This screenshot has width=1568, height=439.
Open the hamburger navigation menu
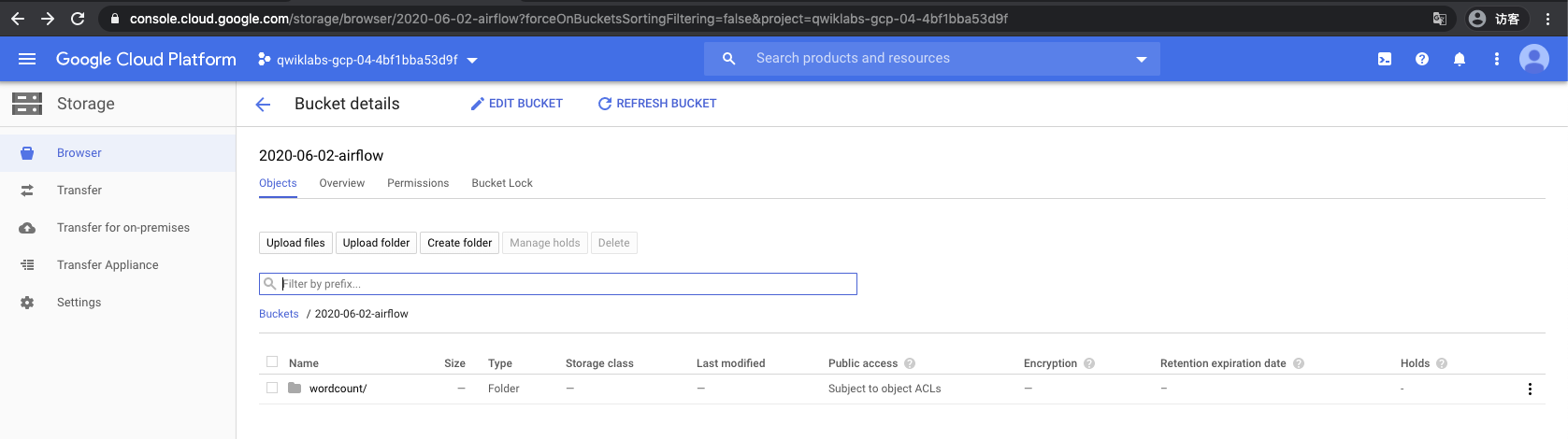click(x=27, y=59)
